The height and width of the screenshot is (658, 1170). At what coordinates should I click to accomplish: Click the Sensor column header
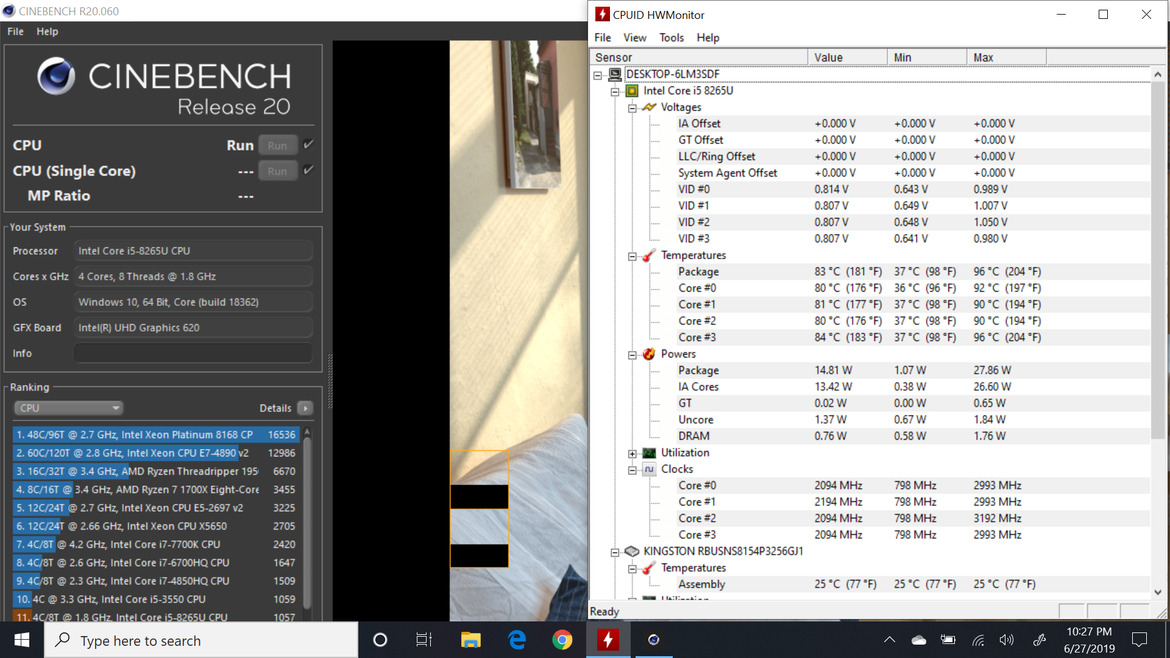click(698, 57)
